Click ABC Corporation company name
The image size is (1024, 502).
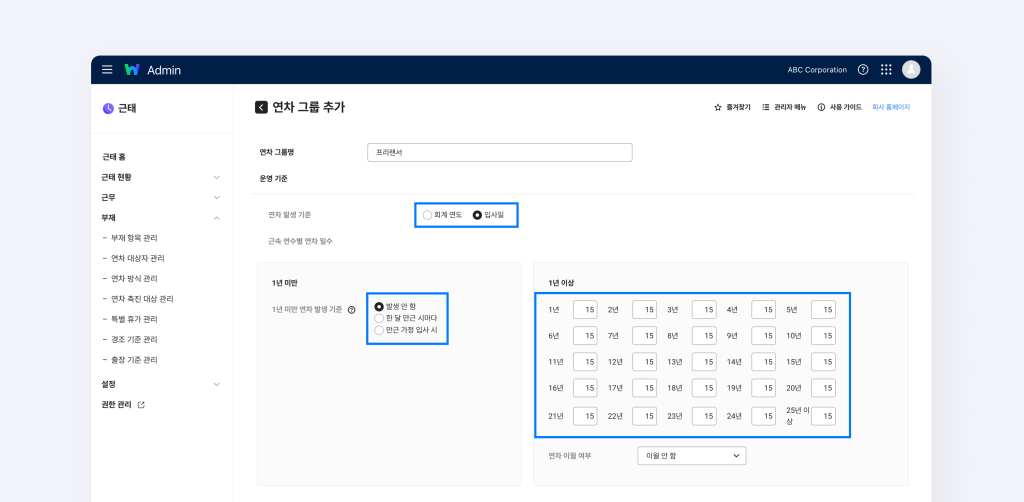point(817,70)
